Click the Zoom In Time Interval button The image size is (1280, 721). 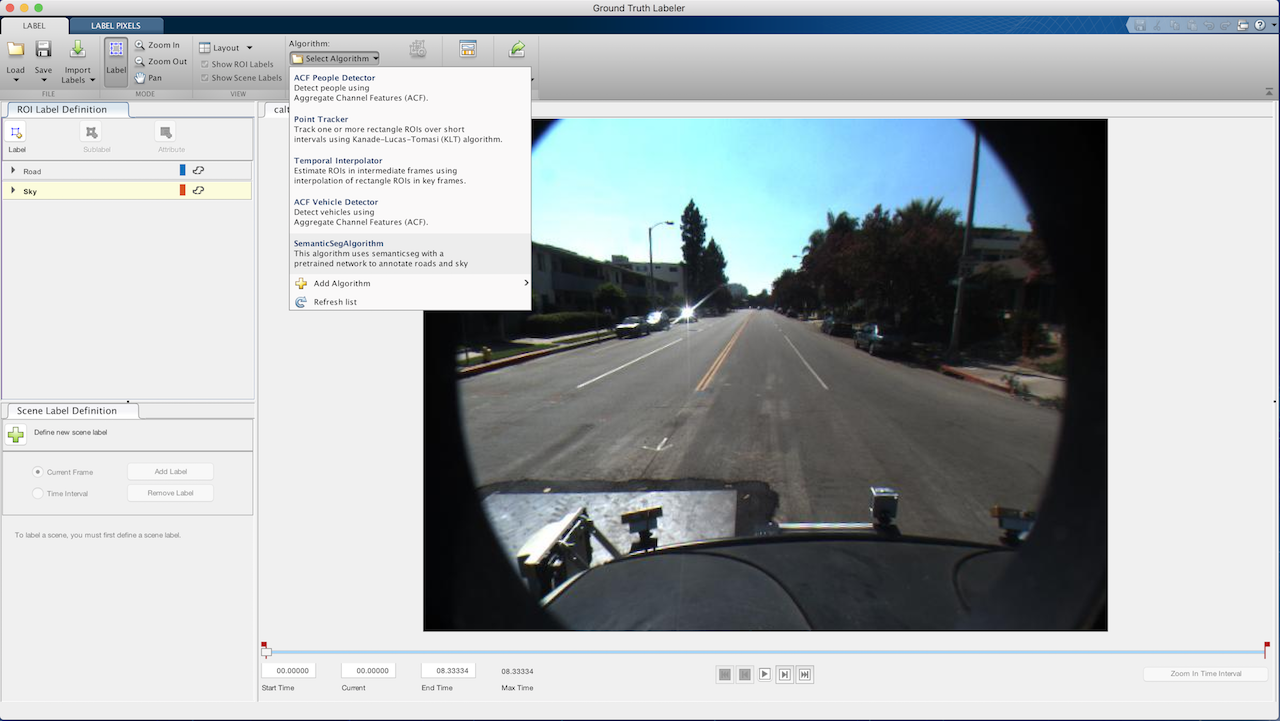click(1206, 674)
